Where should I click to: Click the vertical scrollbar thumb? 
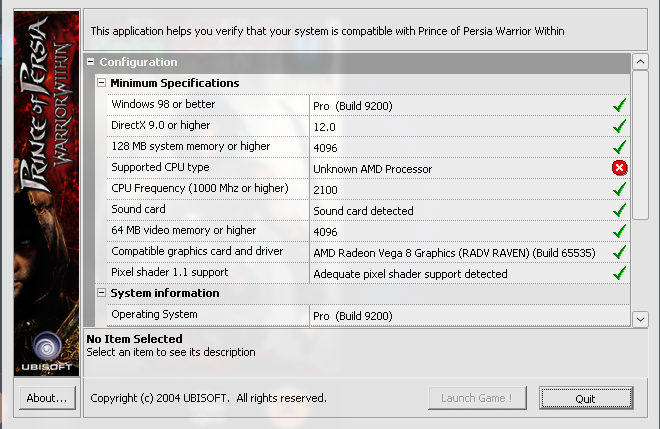[x=640, y=145]
